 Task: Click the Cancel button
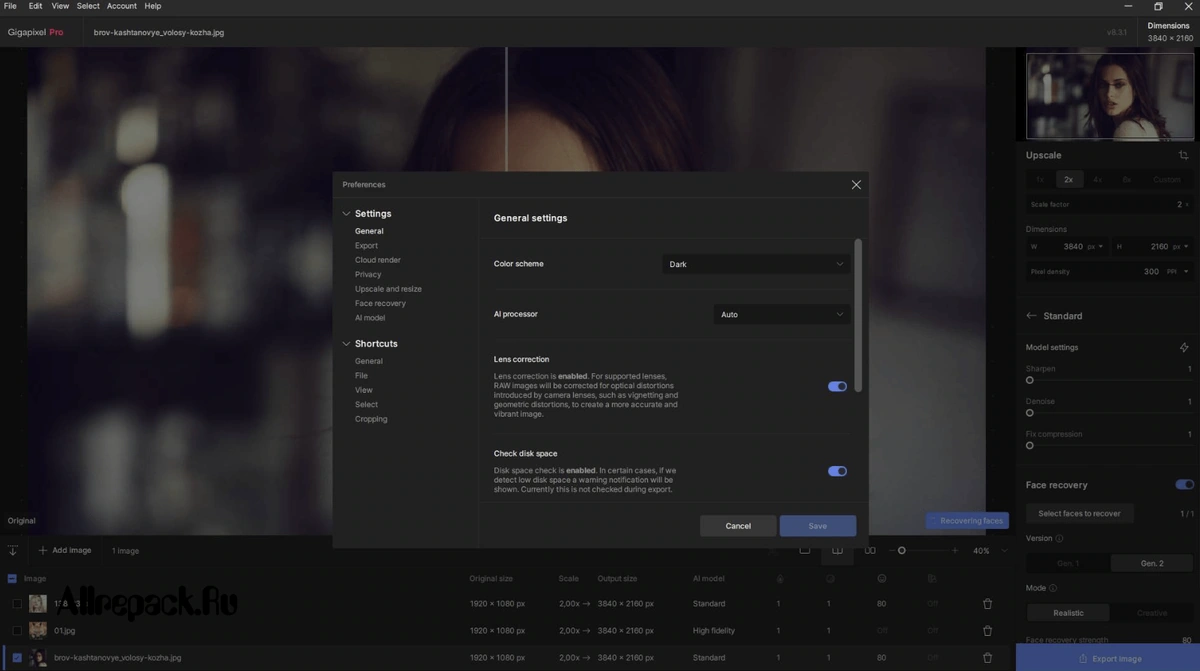coord(738,526)
